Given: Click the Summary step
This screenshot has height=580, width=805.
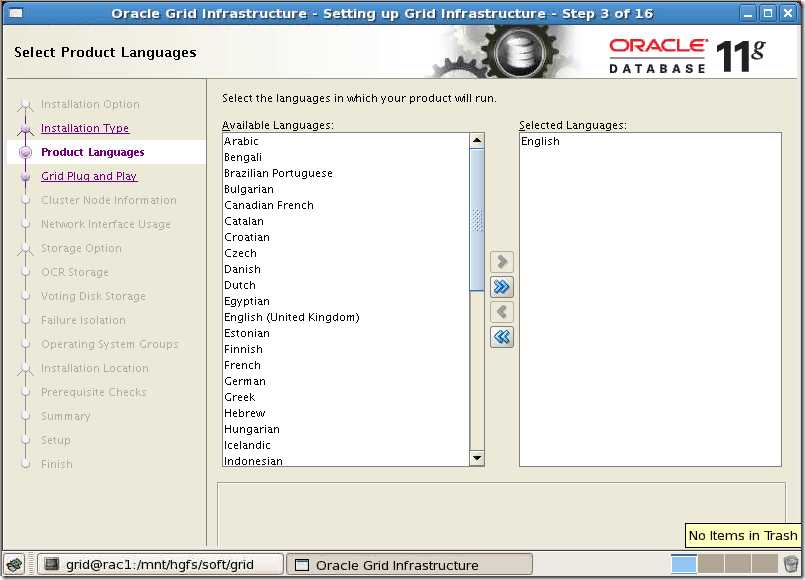Looking at the screenshot, I should [65, 416].
